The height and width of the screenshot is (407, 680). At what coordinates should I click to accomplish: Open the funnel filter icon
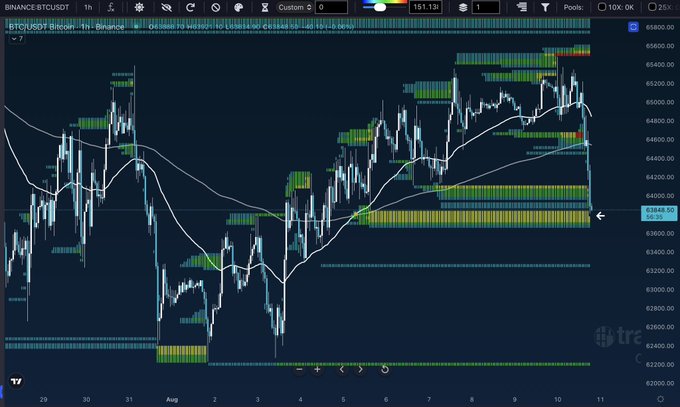pyautogui.click(x=545, y=7)
